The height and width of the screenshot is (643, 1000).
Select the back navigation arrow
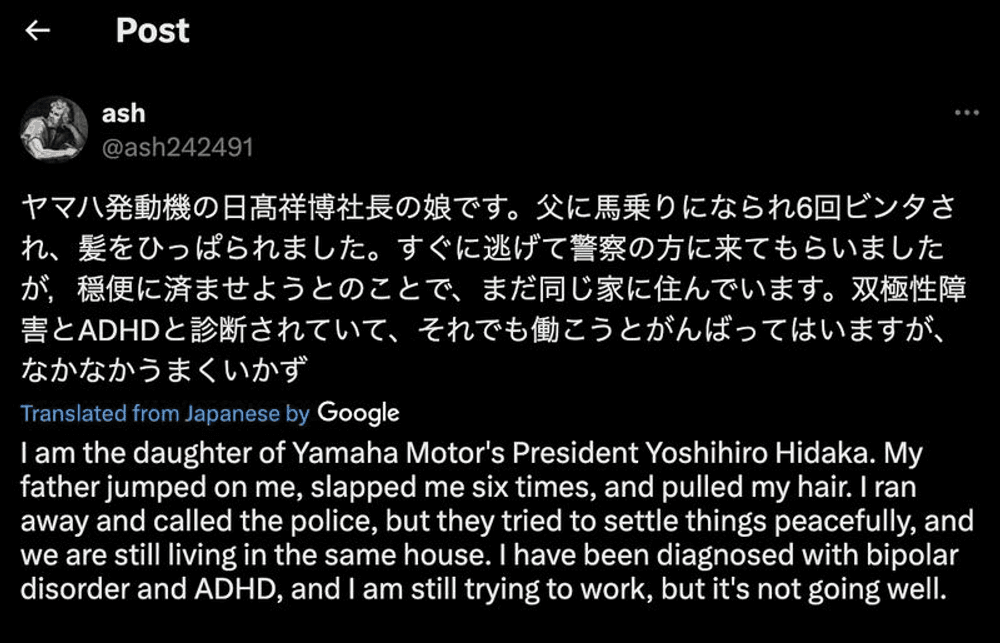(38, 31)
